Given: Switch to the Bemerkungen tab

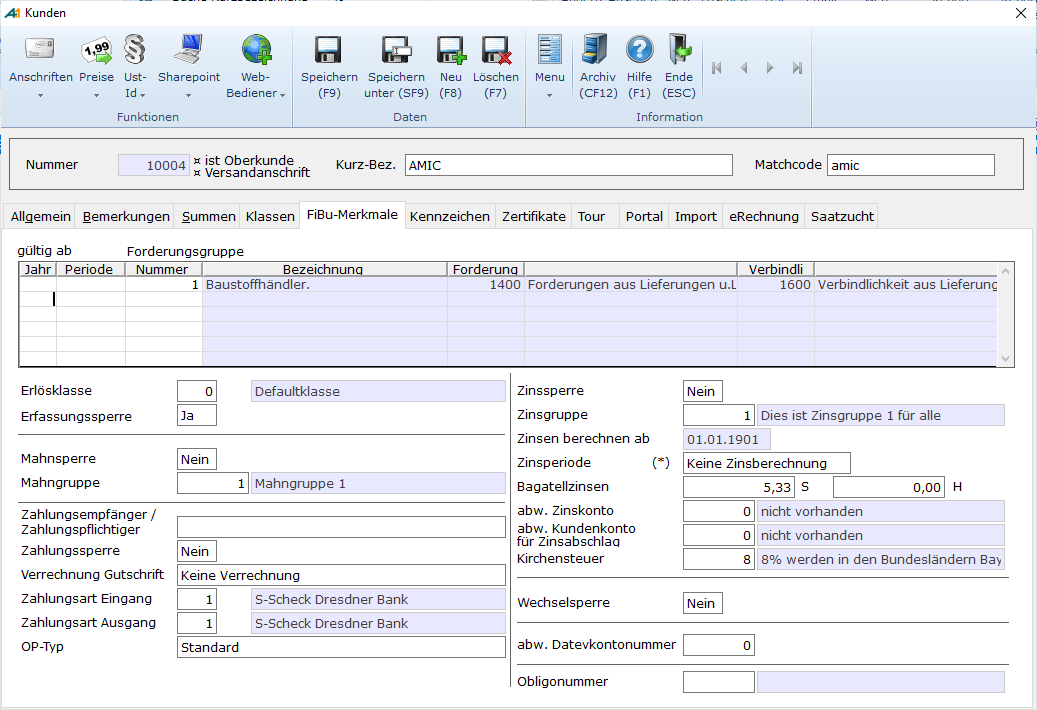Looking at the screenshot, I should (x=126, y=217).
